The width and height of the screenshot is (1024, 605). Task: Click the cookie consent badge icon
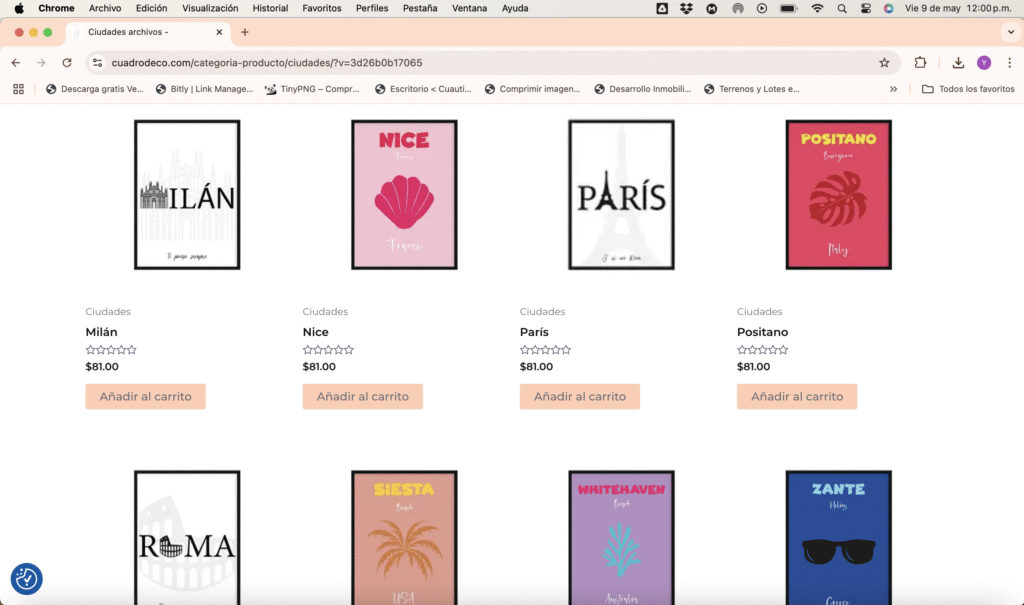(26, 578)
